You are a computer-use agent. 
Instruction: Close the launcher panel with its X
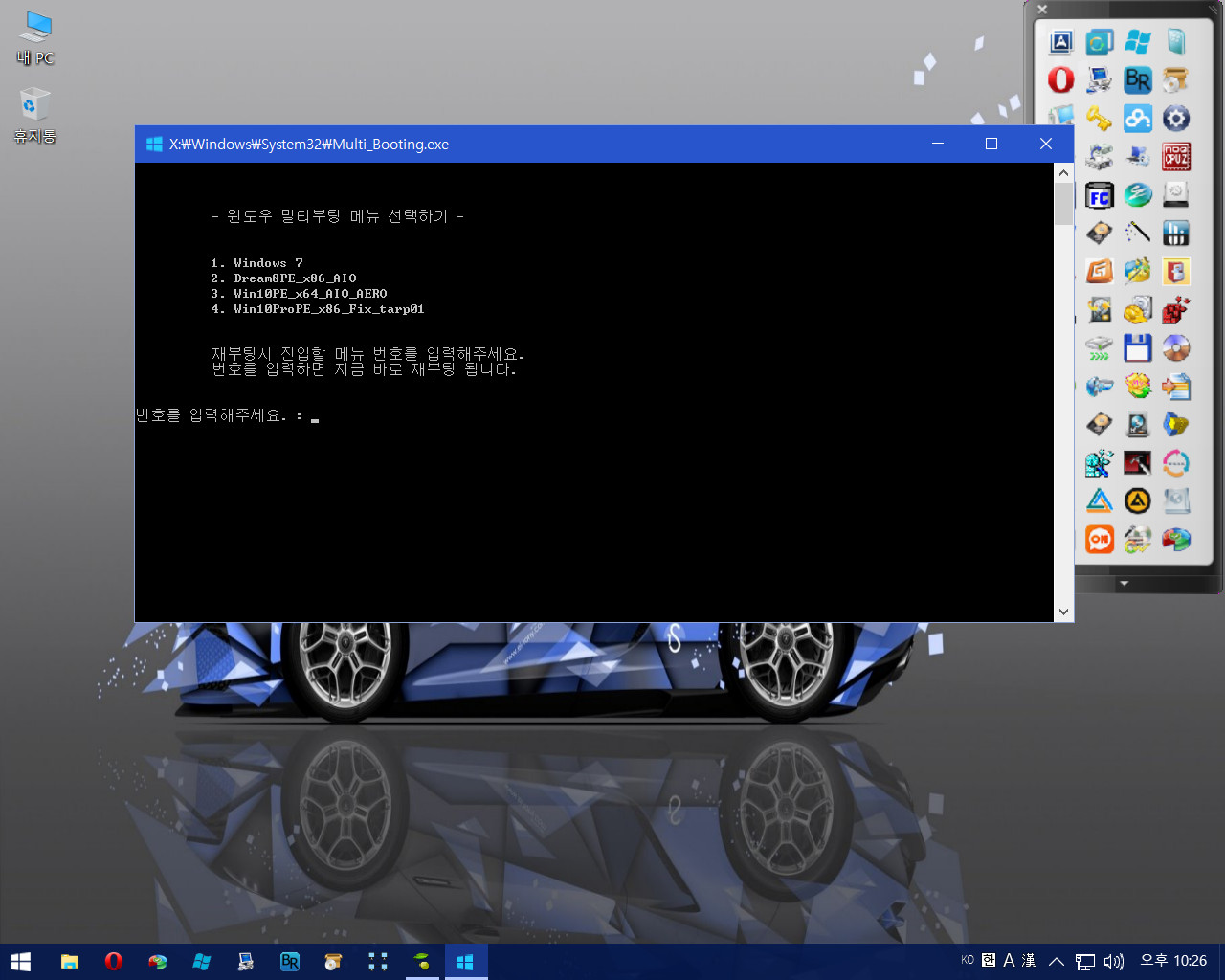point(1042,10)
